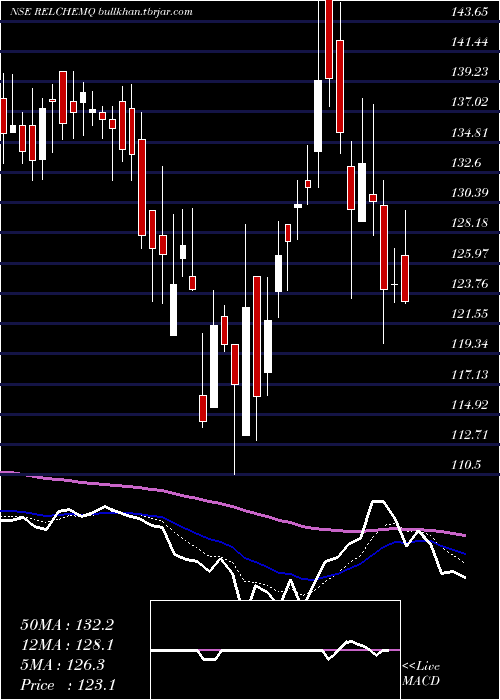Viewport: 500px width, 700px height.
Task: Click the 141.44 price axis label
Action: [469, 42]
